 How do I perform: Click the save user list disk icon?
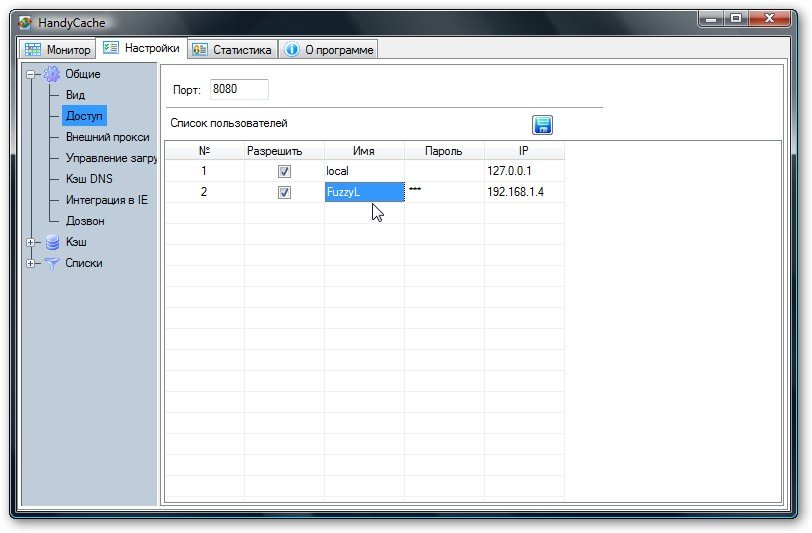[x=542, y=125]
